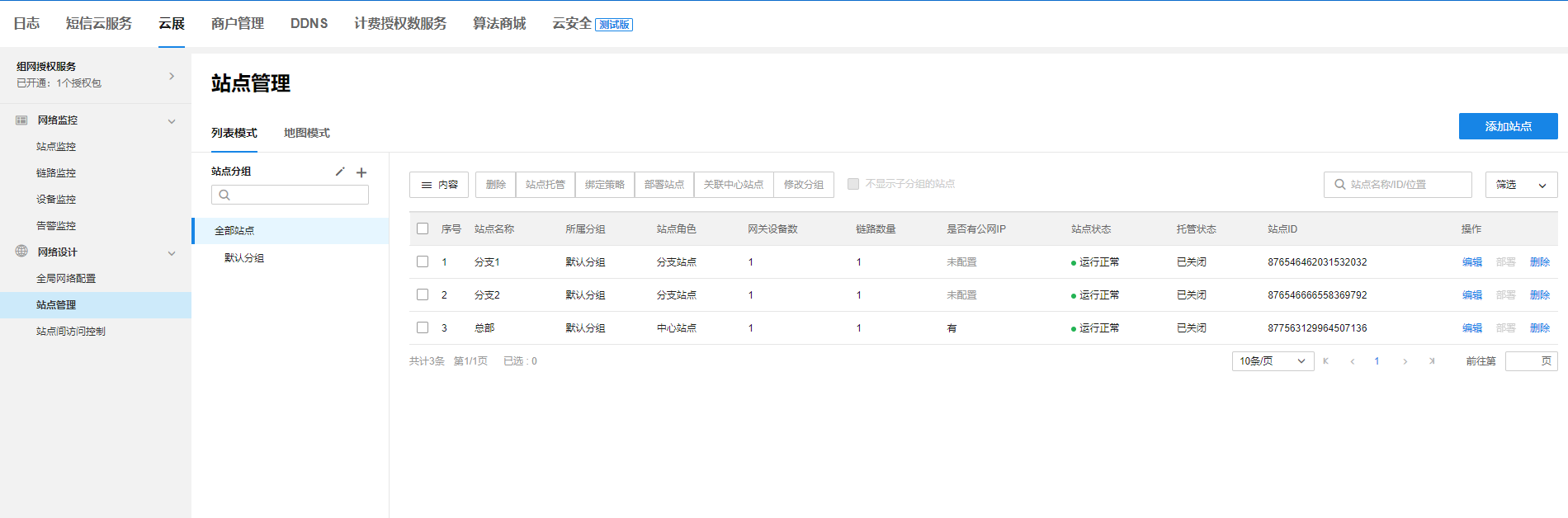1568x518 pixels.
Task: Click the 前往第 page number field
Action: 1531,361
